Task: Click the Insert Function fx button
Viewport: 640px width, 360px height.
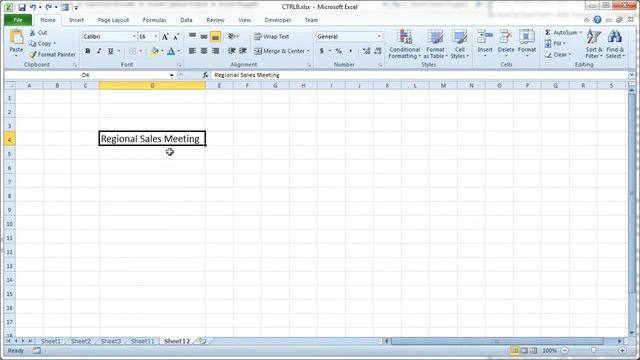Action: point(205,75)
